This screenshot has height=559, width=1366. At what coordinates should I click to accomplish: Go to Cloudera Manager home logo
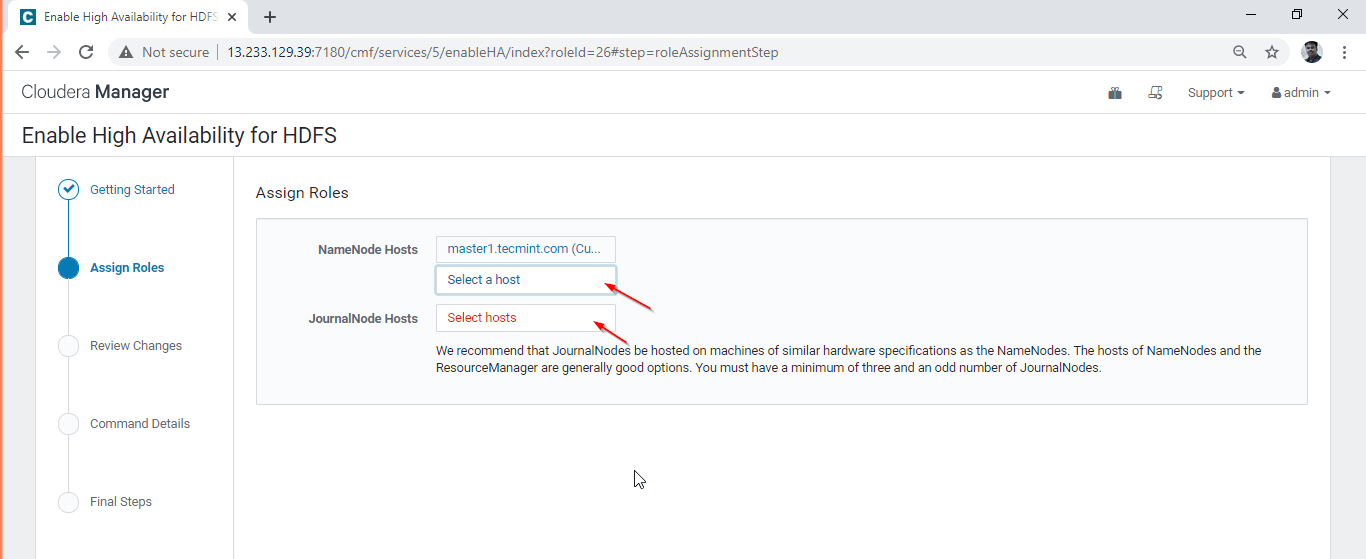[x=95, y=92]
